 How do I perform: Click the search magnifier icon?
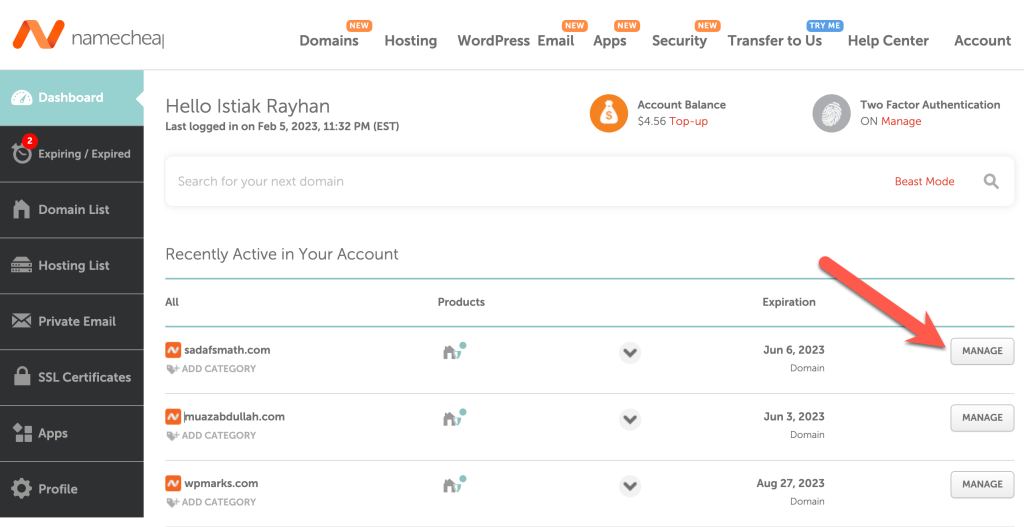(991, 181)
